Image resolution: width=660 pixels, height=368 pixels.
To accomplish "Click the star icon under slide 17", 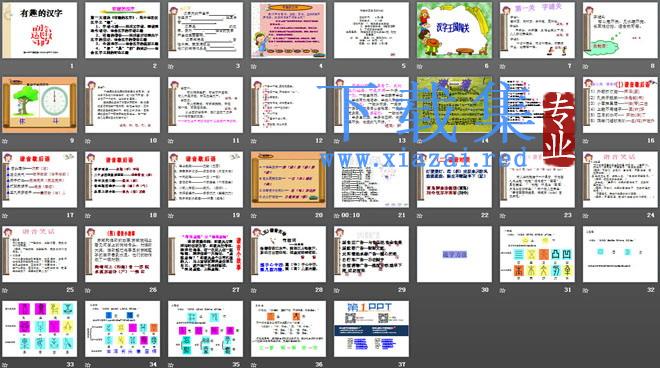I will pos(5,216).
